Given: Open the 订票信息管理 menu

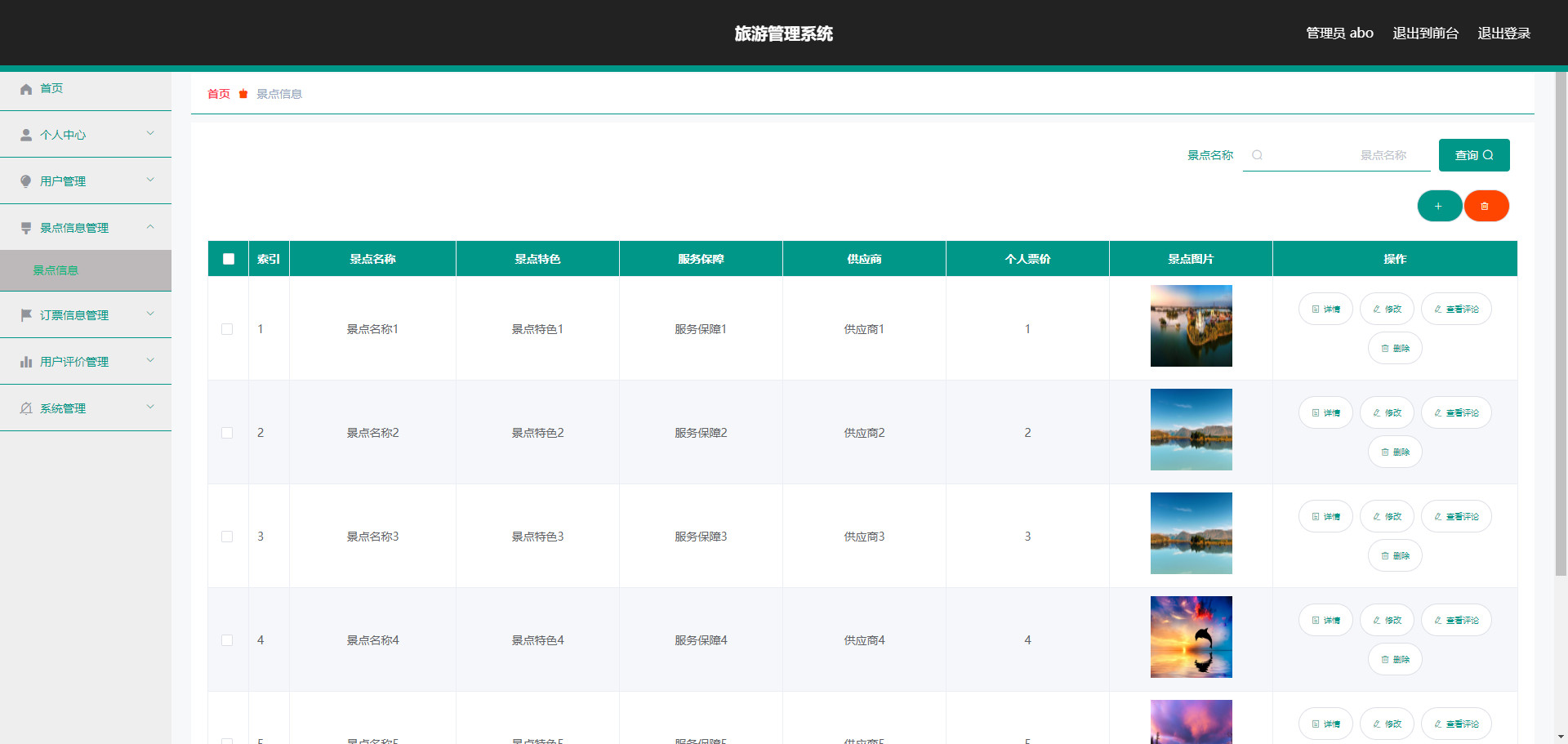Looking at the screenshot, I should tap(86, 315).
